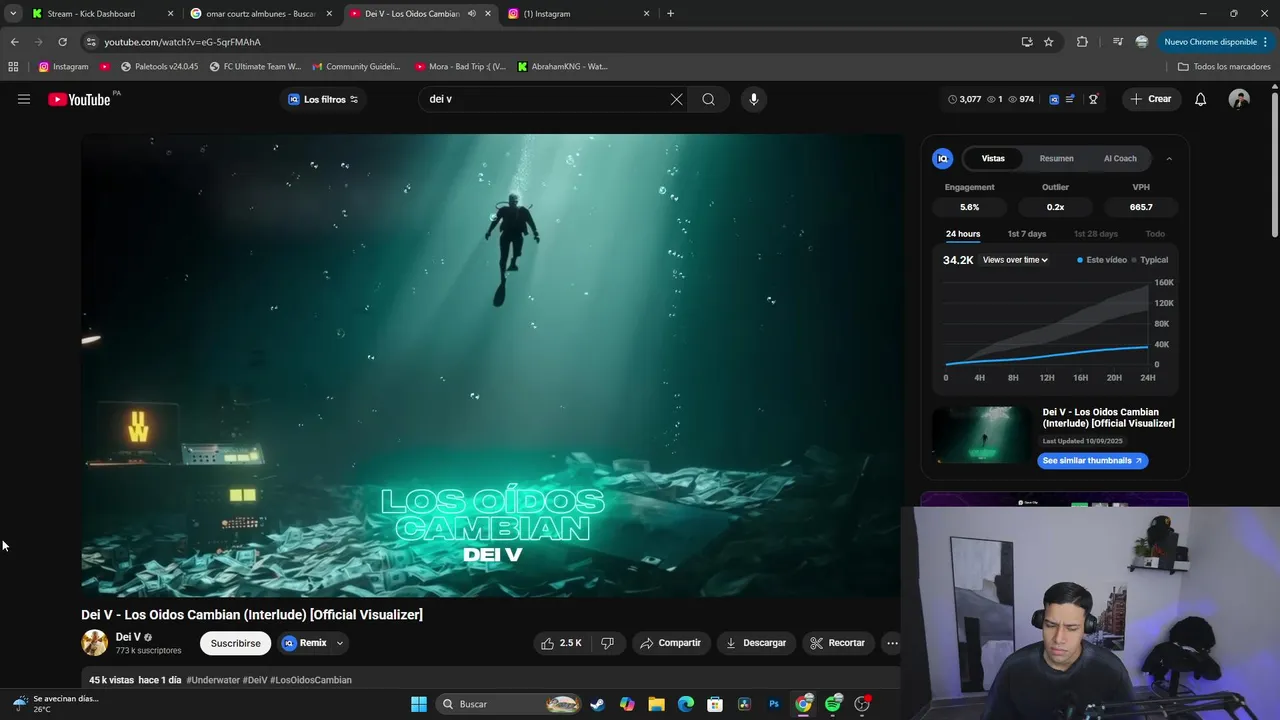
Task: Open the trophy icon in the header
Action: 1093,99
